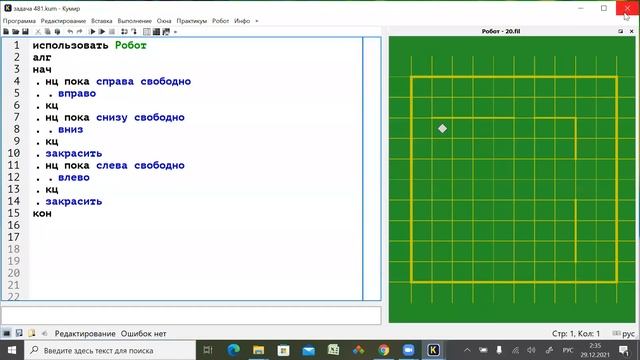
Task: Click the output console area below the editor
Action: 191,316
